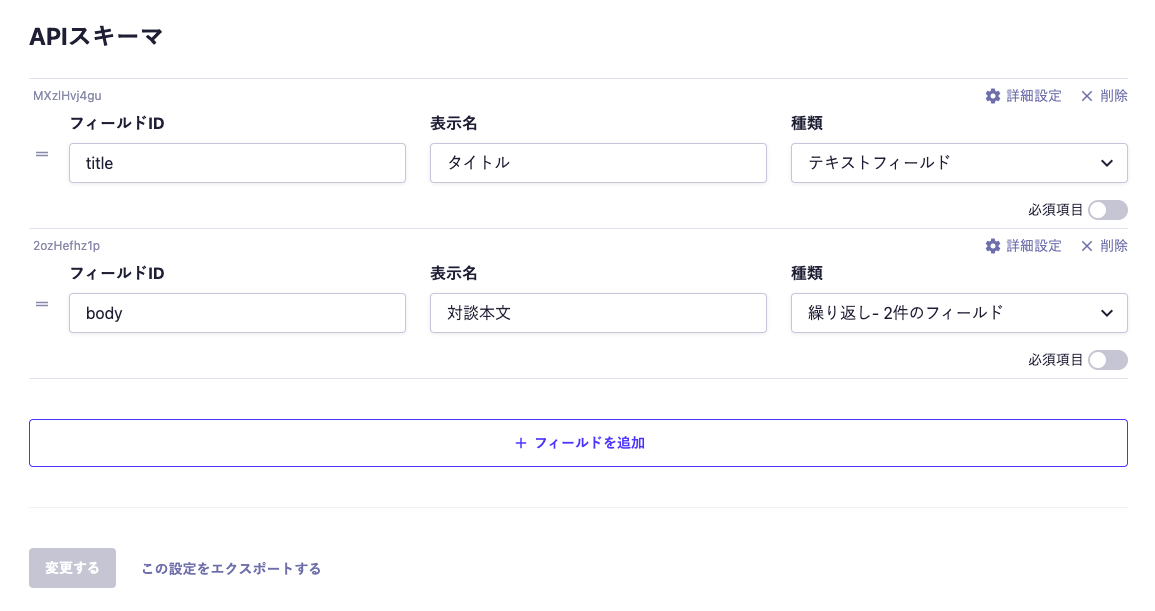Click the 表示名 input containing 対談本文
The width and height of the screenshot is (1155, 611).
tap(598, 313)
